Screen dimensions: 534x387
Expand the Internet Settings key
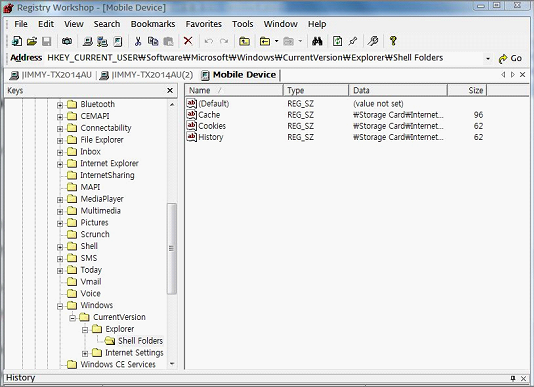click(85, 353)
